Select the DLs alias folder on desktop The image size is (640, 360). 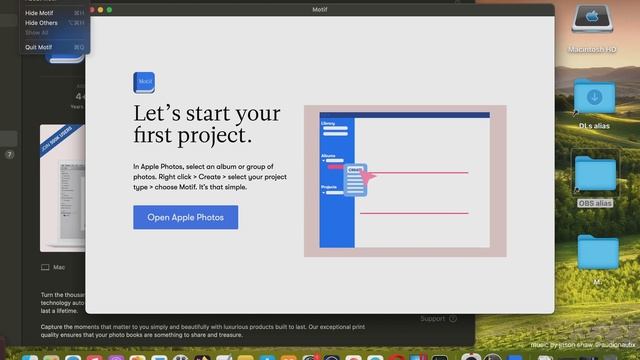[x=594, y=97]
